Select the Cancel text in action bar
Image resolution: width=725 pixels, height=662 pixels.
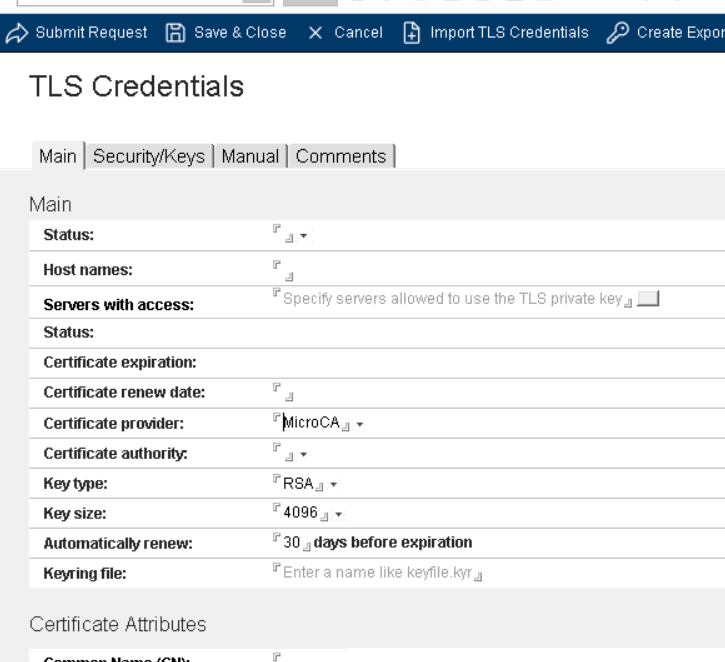tap(358, 33)
